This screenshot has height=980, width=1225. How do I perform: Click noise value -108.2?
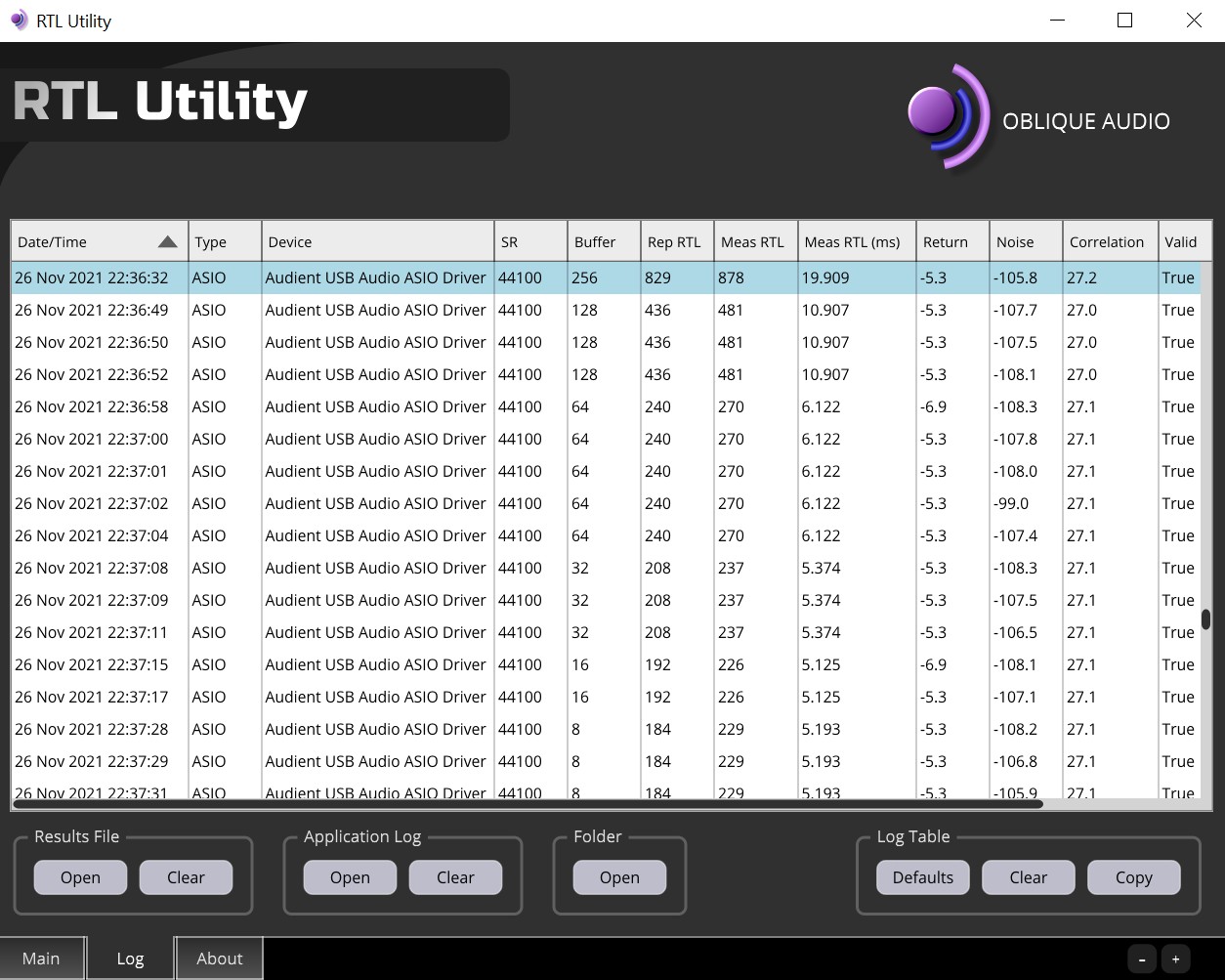click(1015, 729)
